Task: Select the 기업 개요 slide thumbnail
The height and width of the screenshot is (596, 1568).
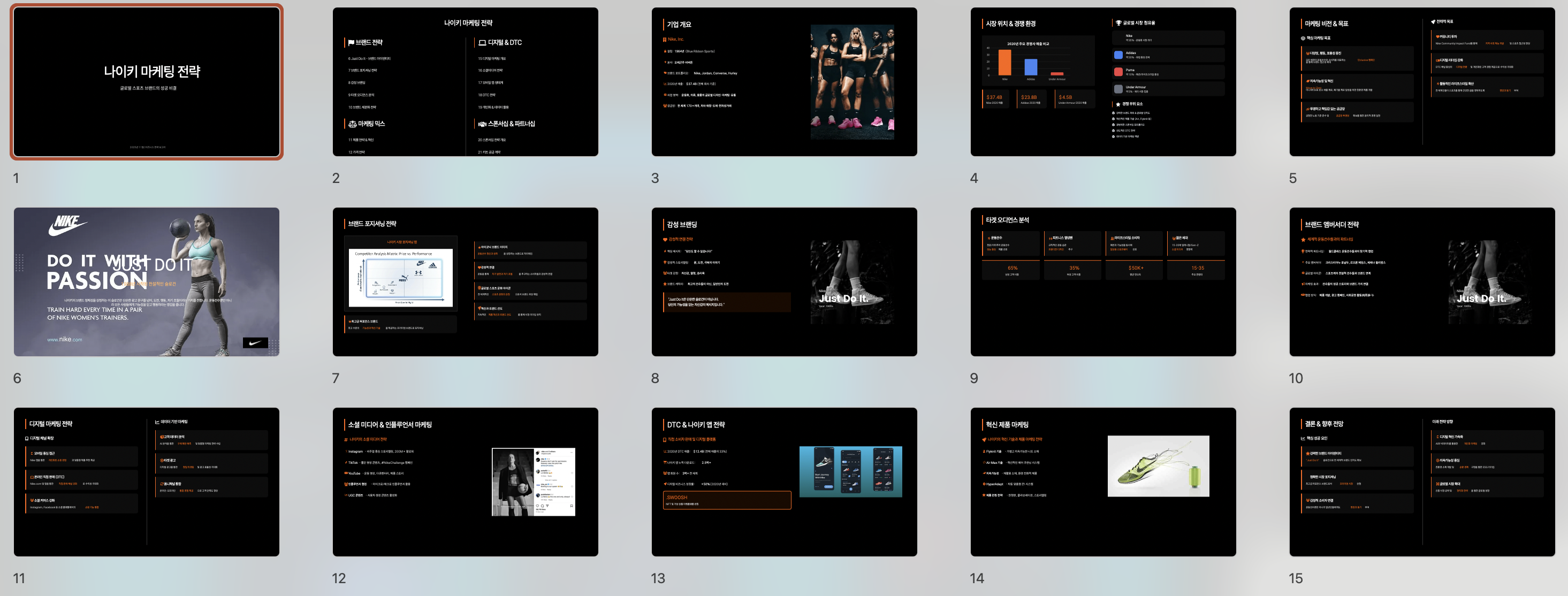Action: click(x=784, y=81)
